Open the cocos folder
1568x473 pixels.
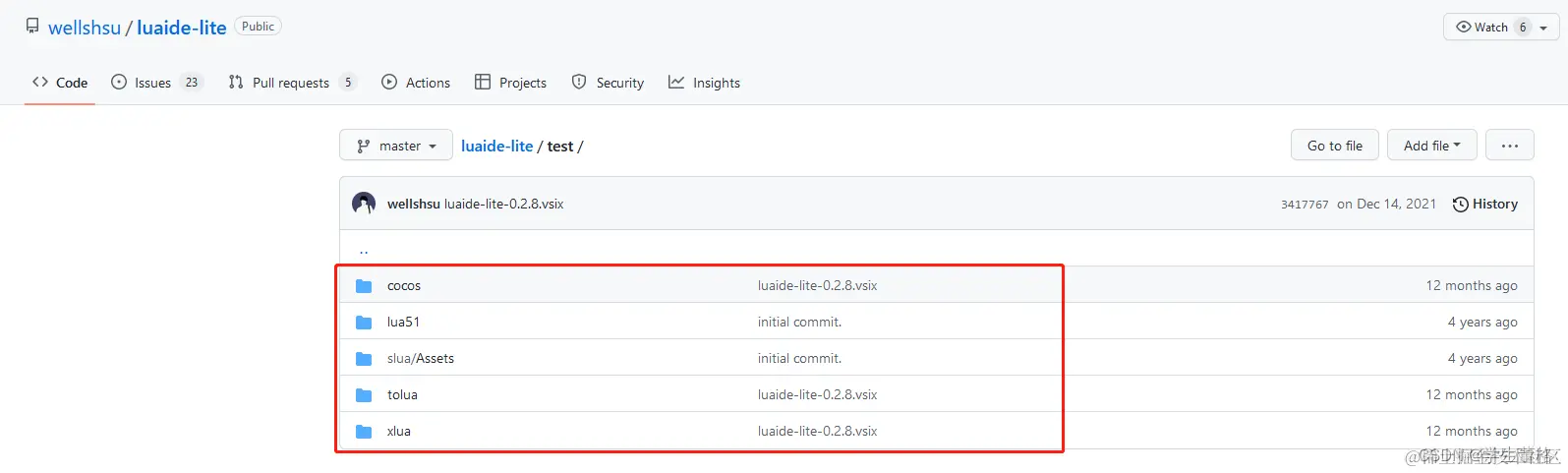404,286
